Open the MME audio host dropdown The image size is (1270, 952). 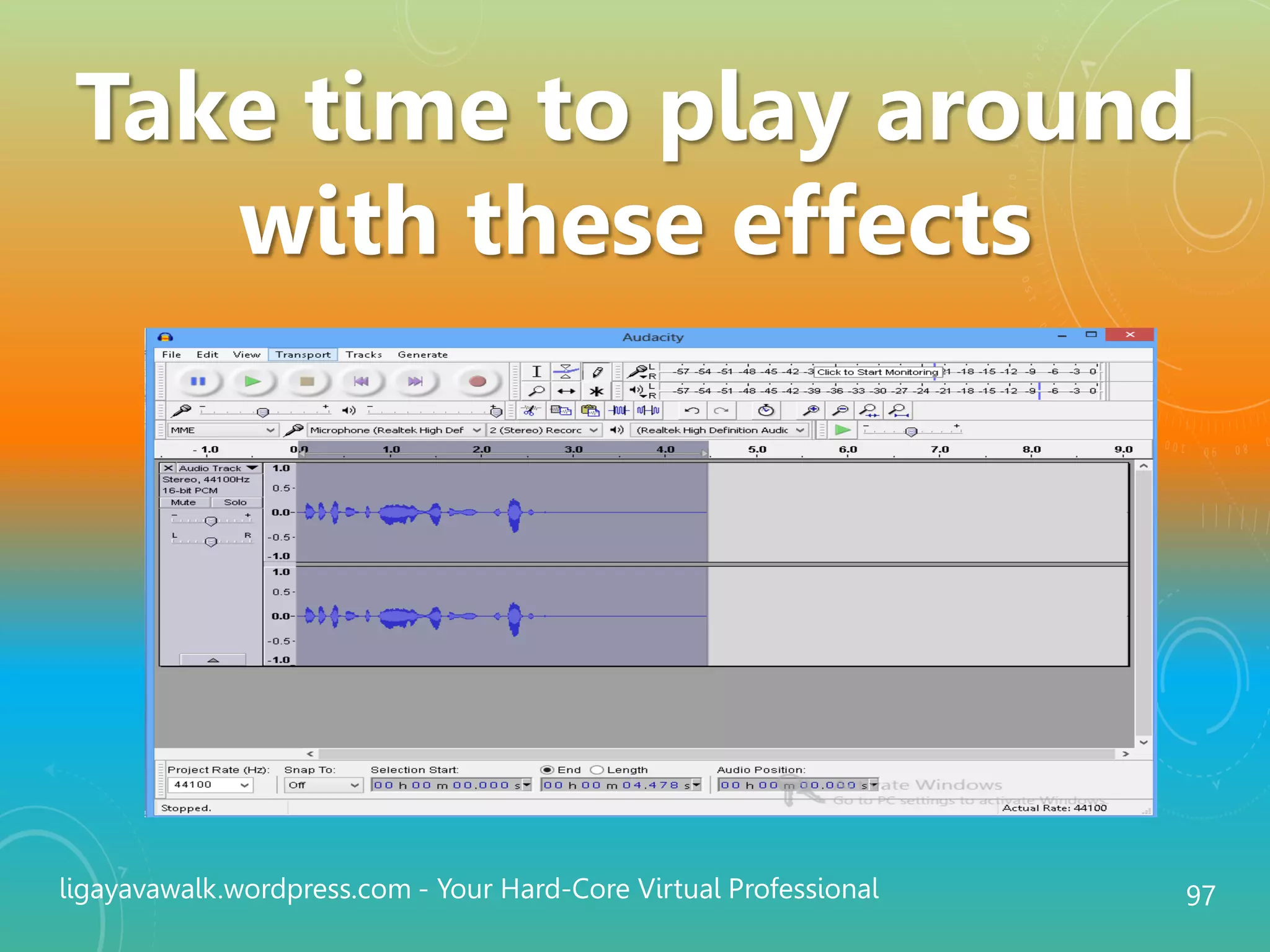(222, 430)
